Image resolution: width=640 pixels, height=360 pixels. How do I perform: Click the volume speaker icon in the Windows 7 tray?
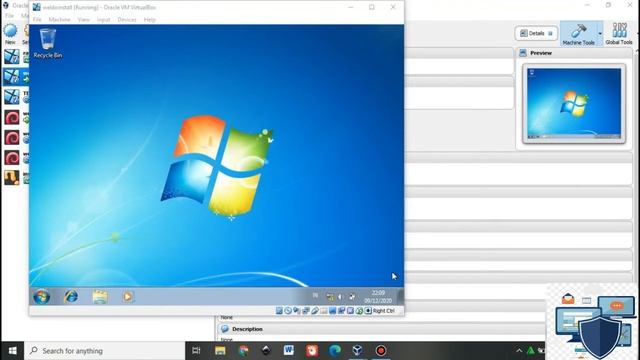coord(340,297)
